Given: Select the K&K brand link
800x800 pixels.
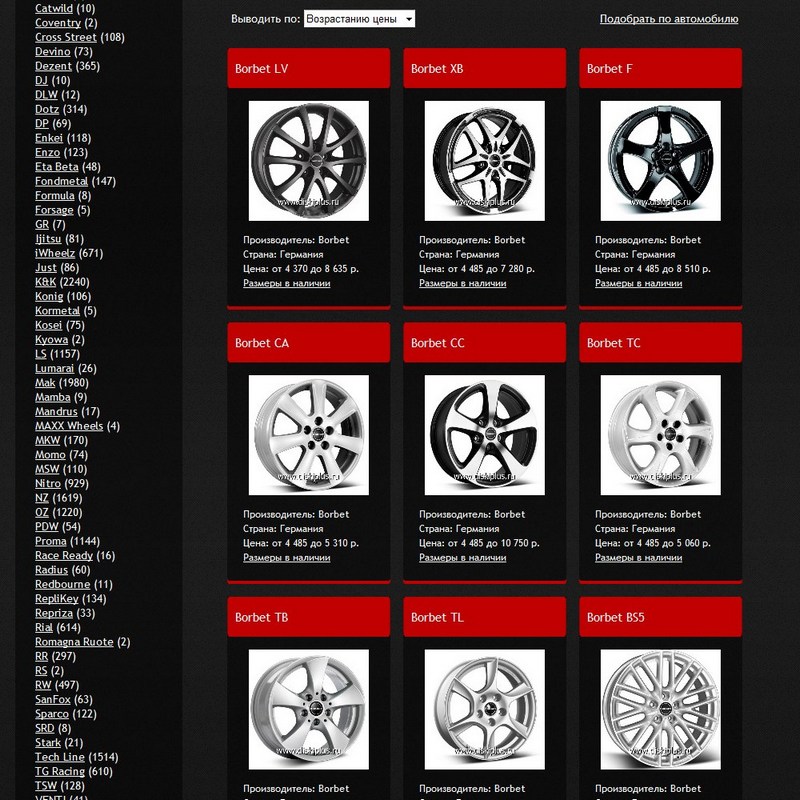Looking at the screenshot, I should pos(45,282).
